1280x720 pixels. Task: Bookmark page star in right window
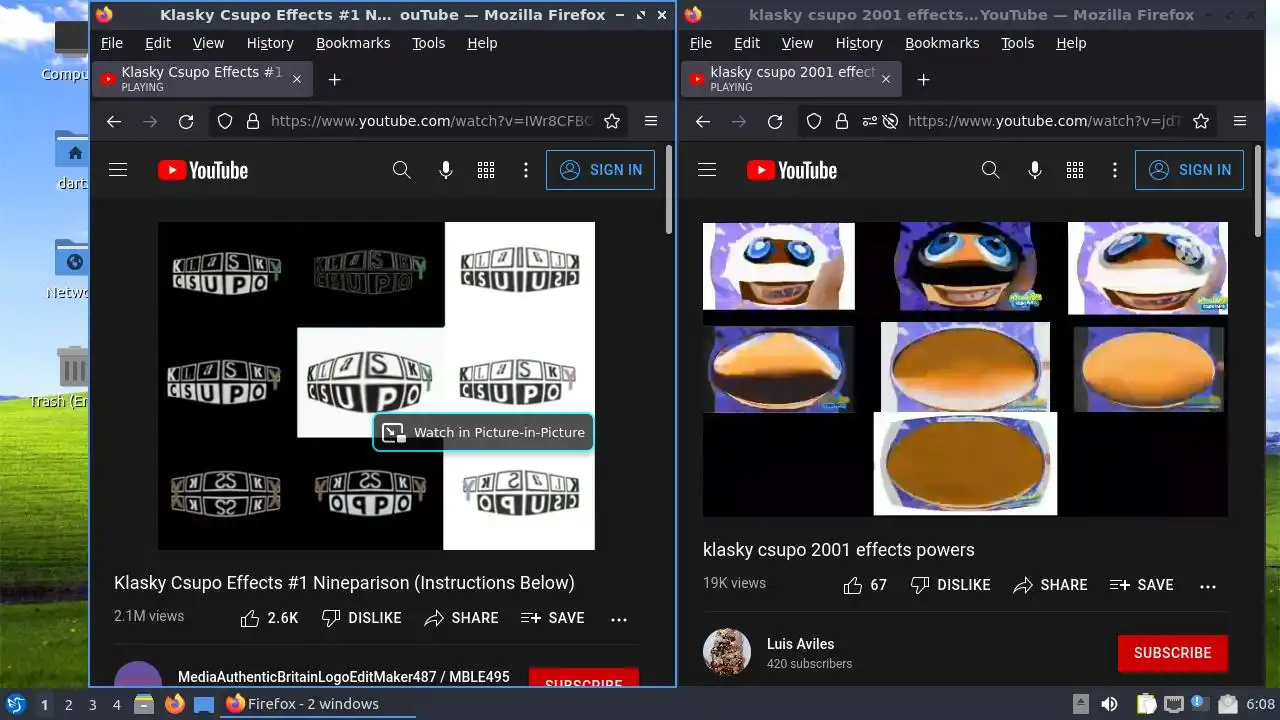[1201, 121]
